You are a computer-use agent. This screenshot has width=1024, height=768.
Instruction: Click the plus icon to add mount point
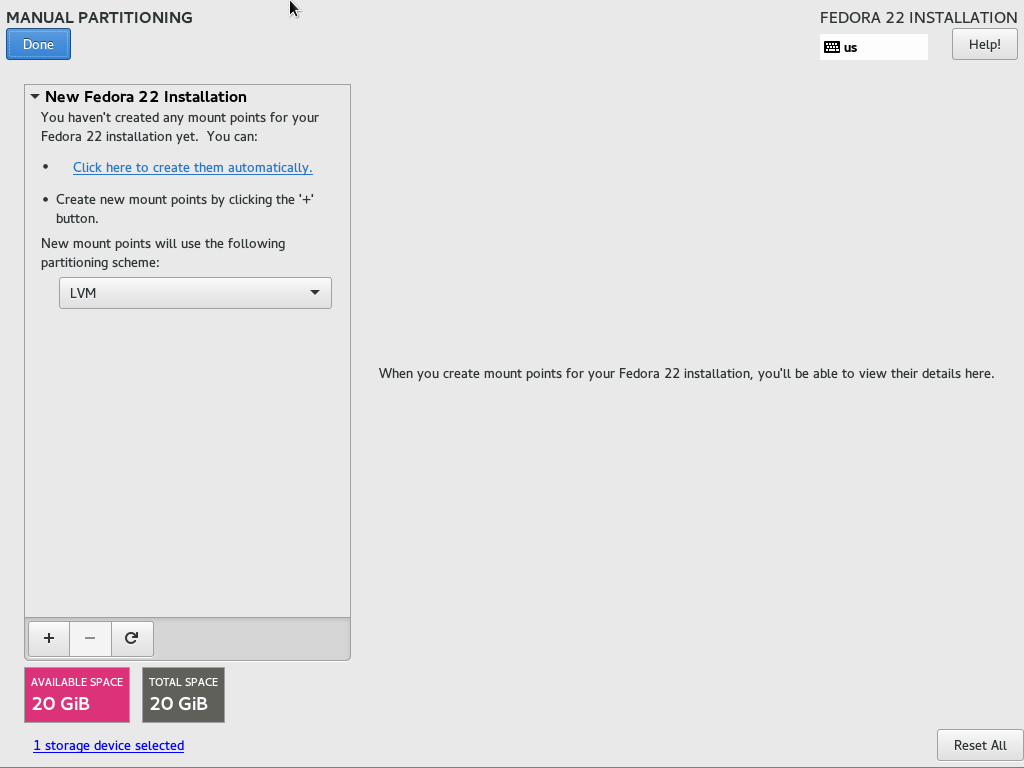(x=49, y=638)
